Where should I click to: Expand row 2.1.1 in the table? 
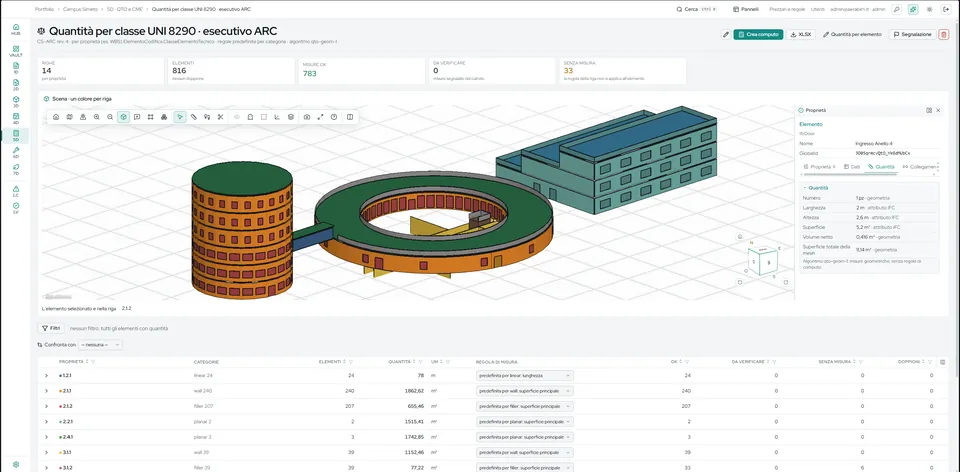click(47, 391)
